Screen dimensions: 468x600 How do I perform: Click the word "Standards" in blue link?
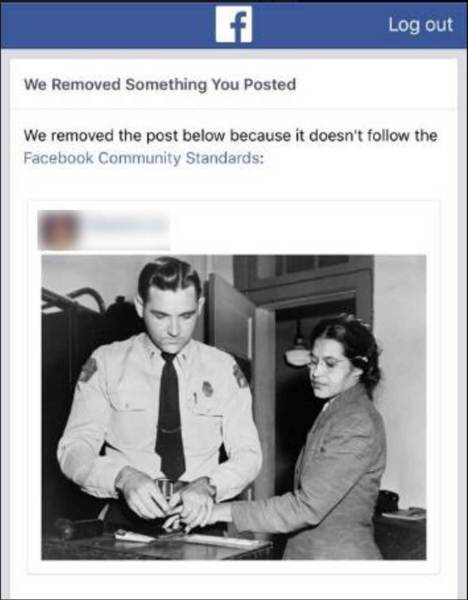coord(223,158)
